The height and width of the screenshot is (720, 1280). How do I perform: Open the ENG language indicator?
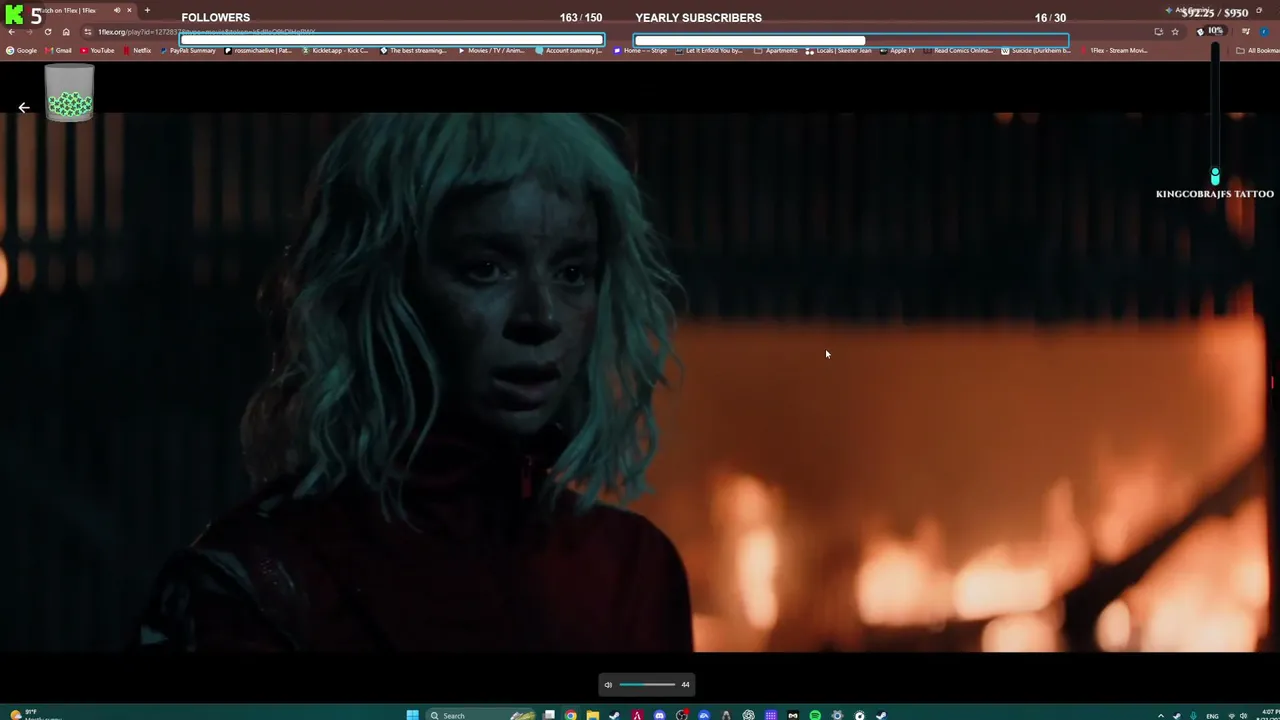click(x=1213, y=715)
